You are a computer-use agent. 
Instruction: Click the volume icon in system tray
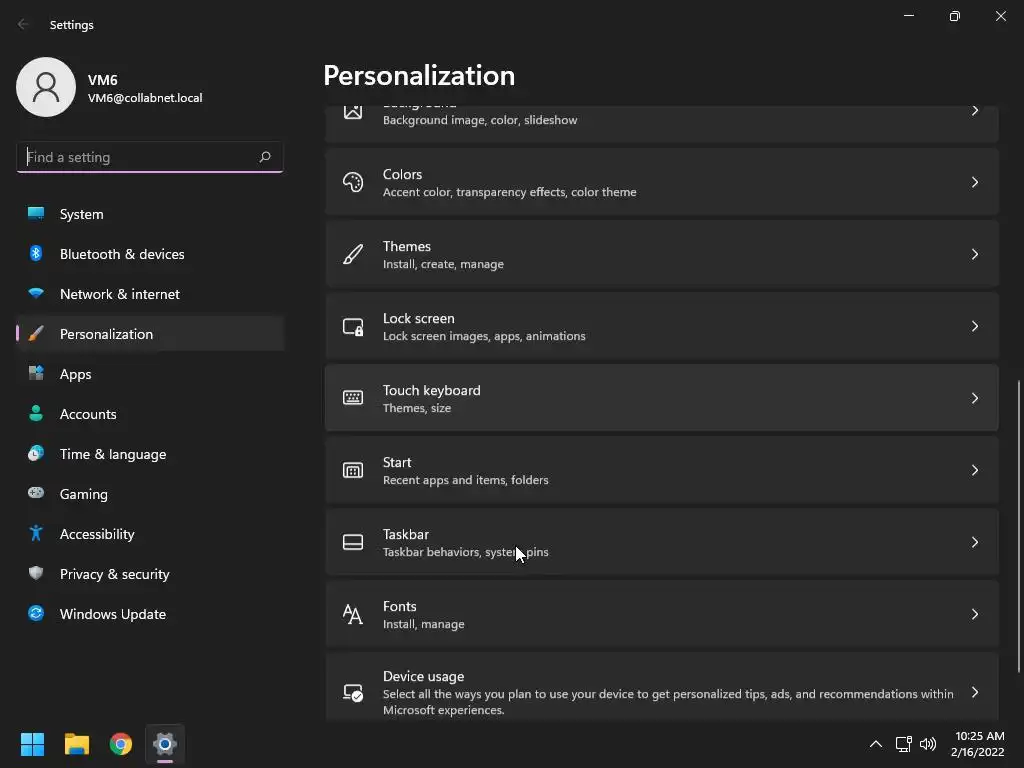(x=928, y=744)
